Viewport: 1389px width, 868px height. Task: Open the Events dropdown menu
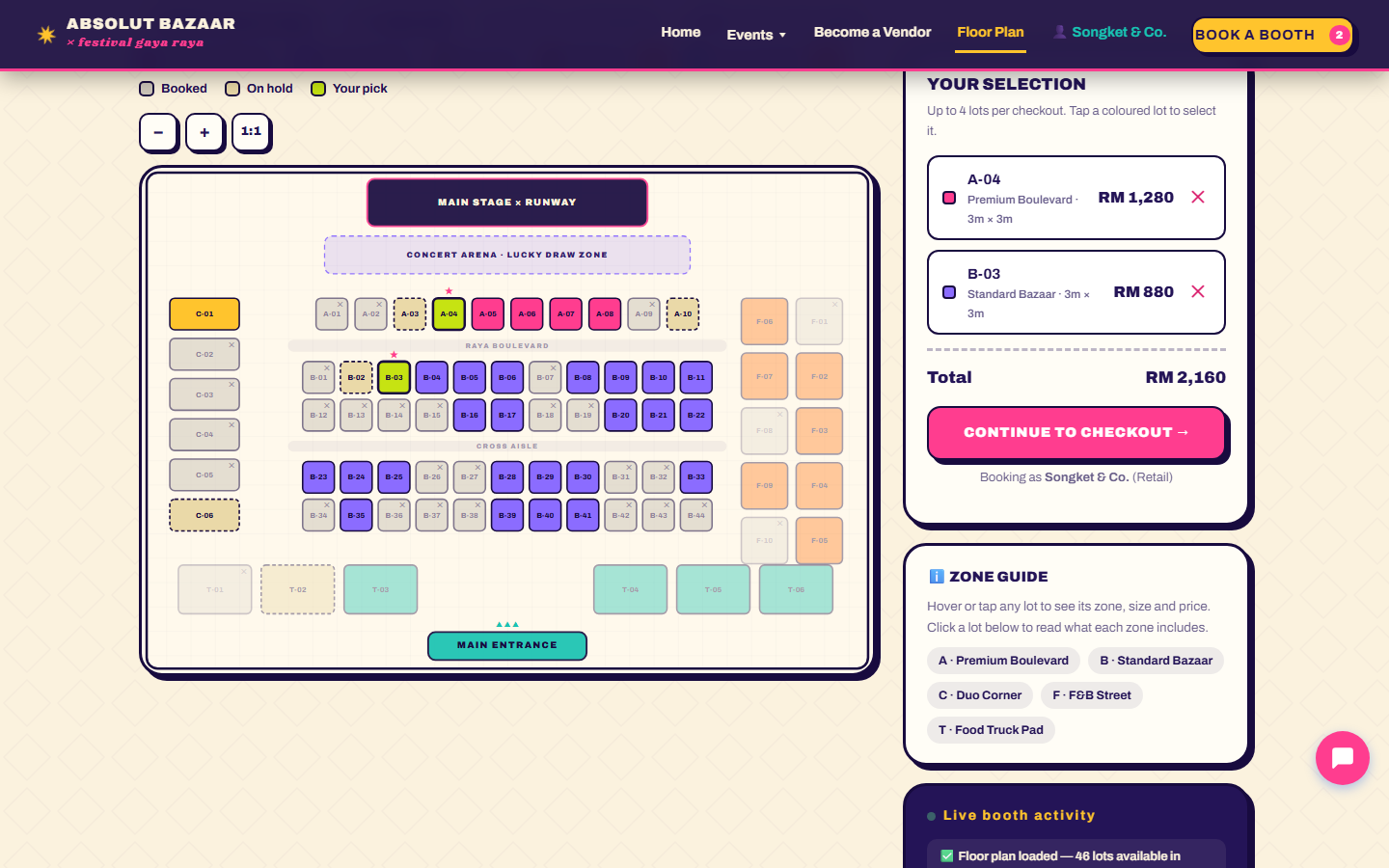[756, 35]
